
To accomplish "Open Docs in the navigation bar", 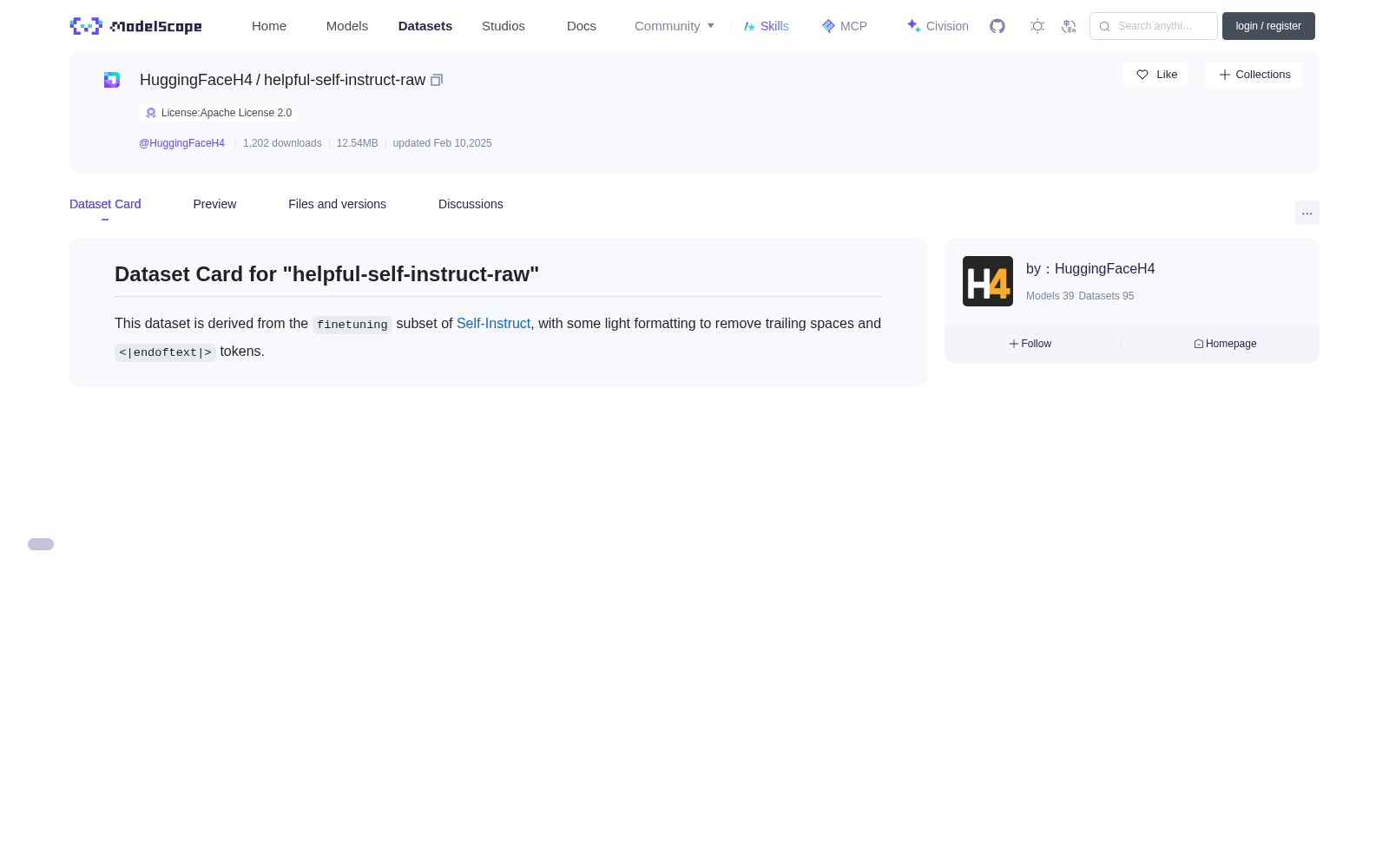I will click(582, 26).
